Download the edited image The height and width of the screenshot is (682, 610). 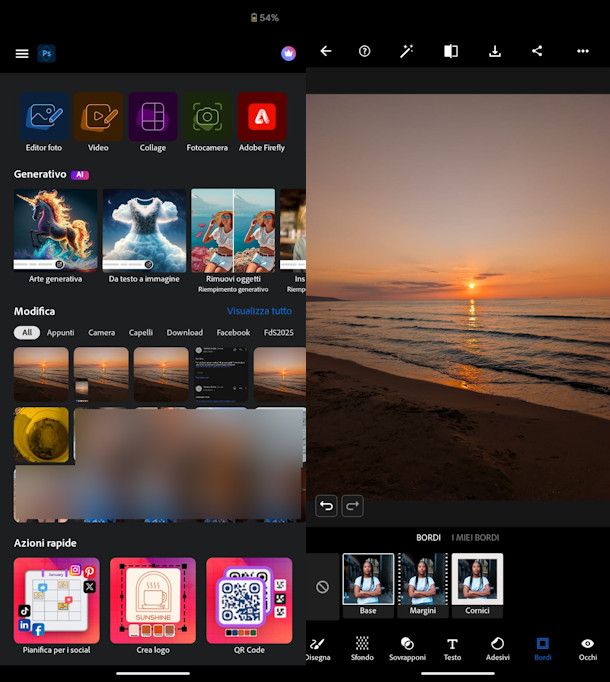pos(495,51)
